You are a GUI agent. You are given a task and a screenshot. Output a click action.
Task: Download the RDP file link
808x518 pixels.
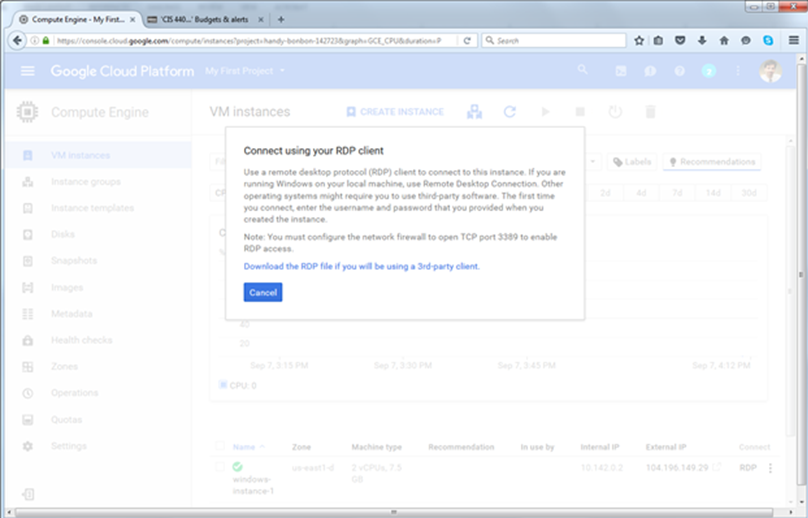point(362,266)
